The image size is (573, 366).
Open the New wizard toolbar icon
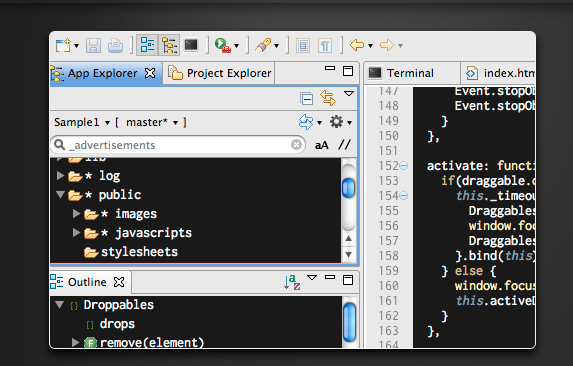pyautogui.click(x=63, y=46)
